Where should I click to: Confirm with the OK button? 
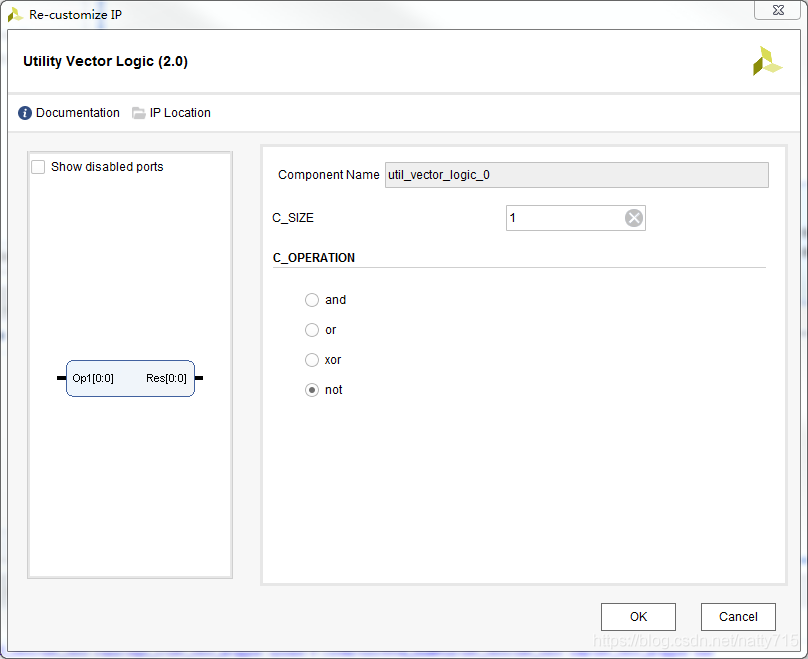[x=638, y=617]
